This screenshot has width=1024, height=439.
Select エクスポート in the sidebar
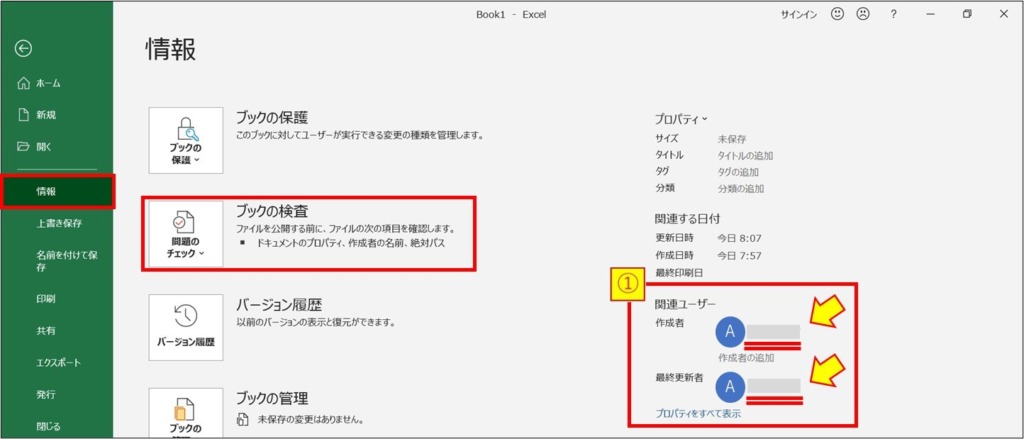(59, 363)
